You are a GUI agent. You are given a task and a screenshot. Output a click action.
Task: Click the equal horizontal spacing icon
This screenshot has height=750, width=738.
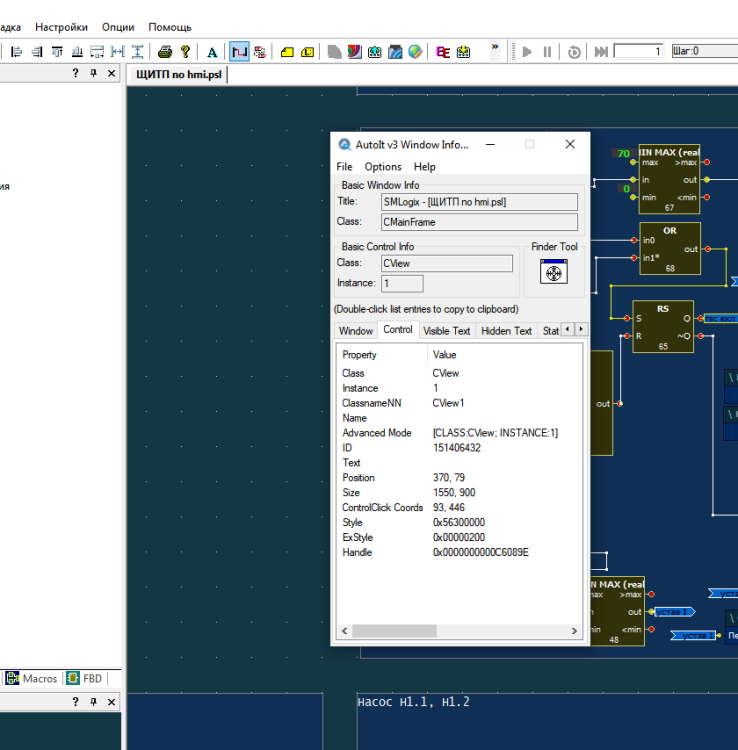(x=117, y=52)
